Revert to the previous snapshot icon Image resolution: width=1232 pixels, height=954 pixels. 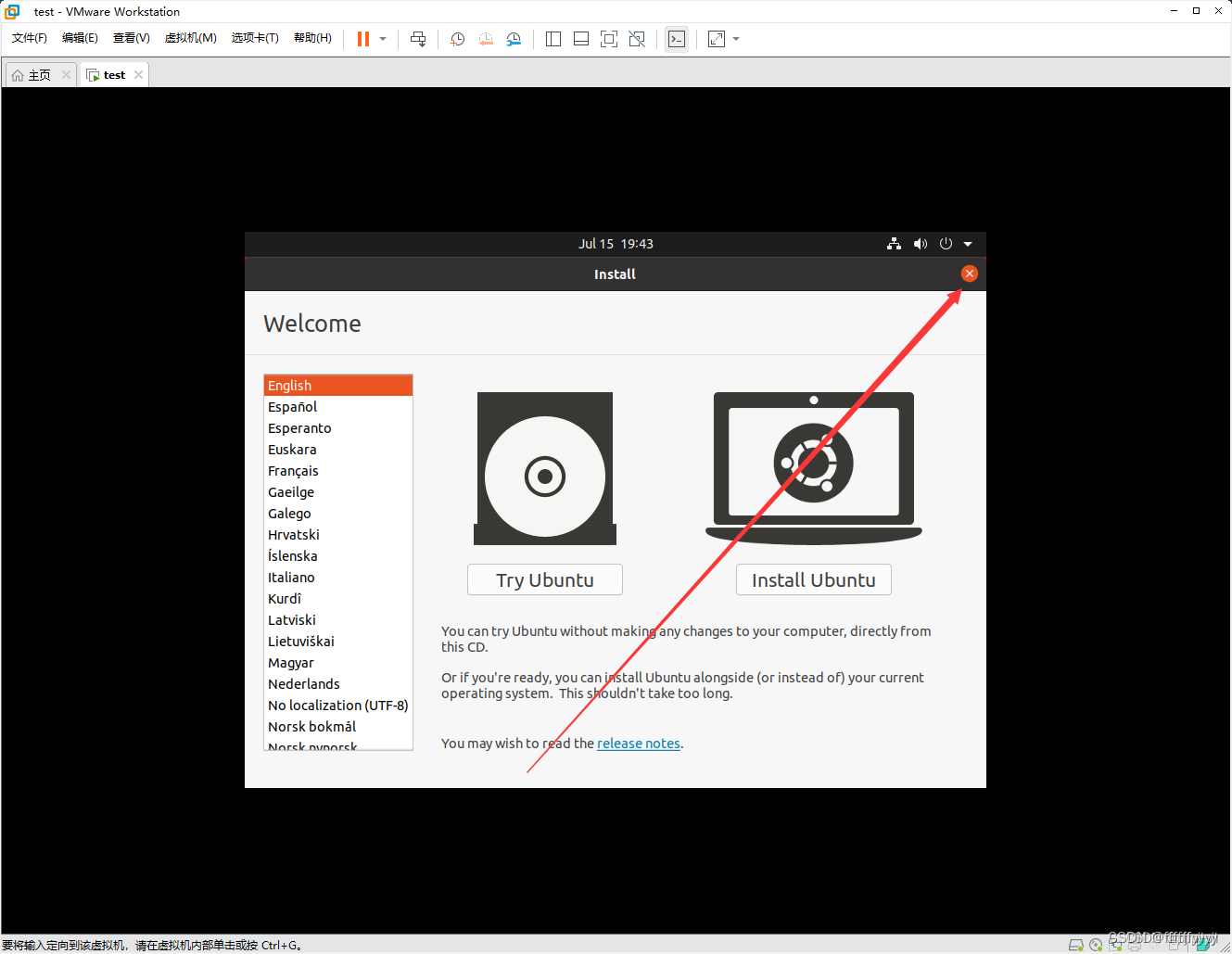[x=486, y=39]
